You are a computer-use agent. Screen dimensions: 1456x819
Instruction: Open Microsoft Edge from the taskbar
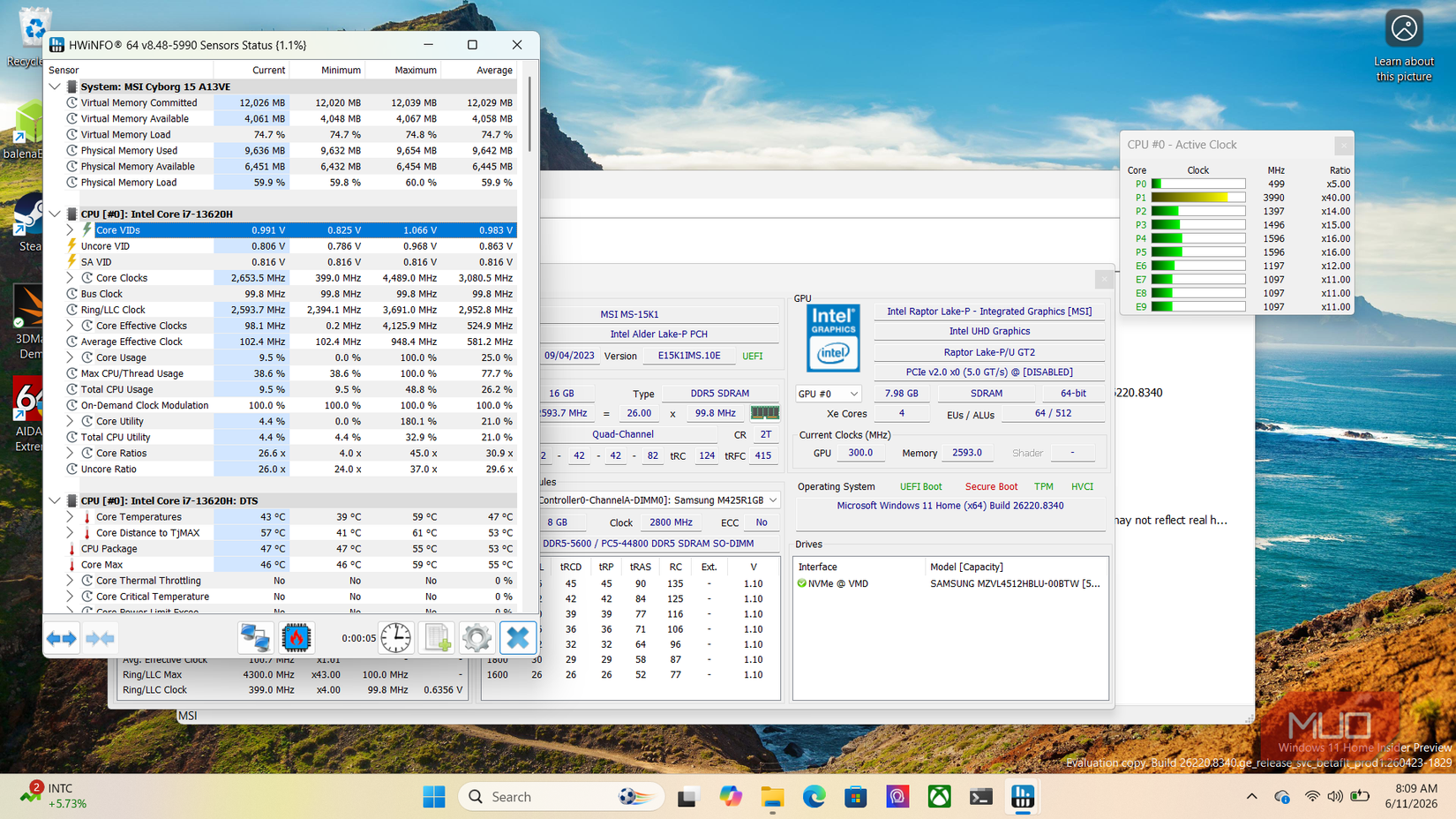814,797
